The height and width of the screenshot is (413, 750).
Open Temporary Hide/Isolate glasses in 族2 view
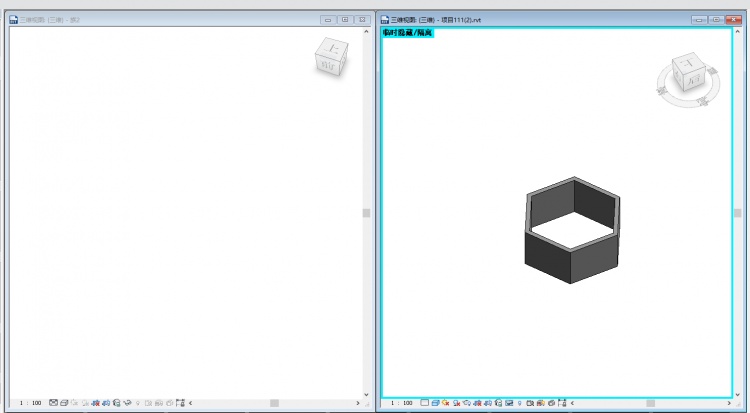pos(127,403)
